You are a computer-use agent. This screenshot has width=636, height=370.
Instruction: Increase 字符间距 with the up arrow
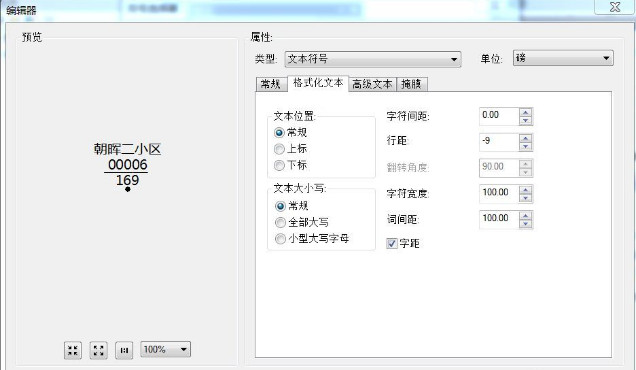coord(526,112)
